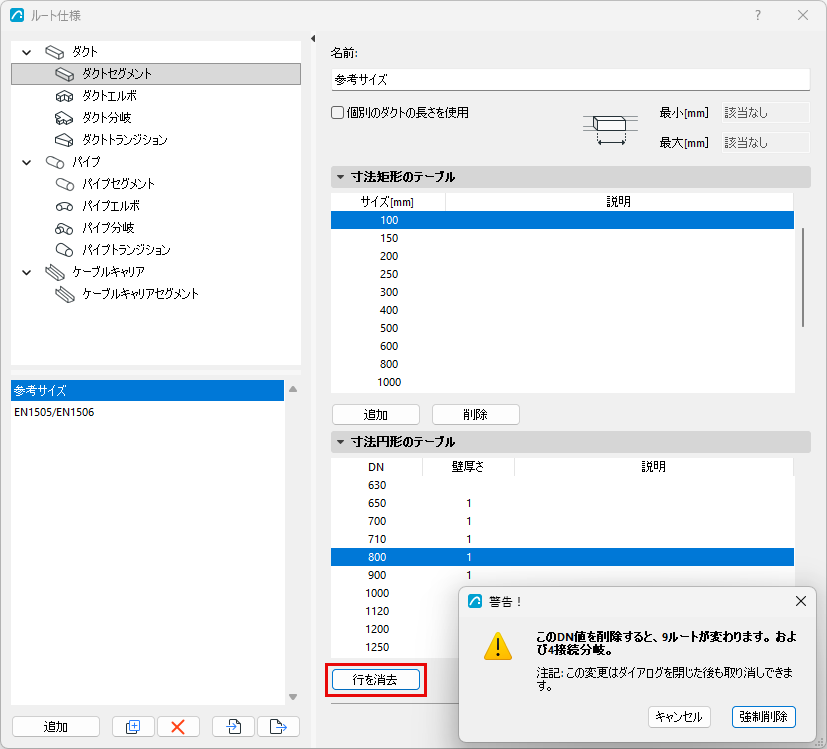
Task: Click the パイプトランジション icon
Action: pos(64,250)
